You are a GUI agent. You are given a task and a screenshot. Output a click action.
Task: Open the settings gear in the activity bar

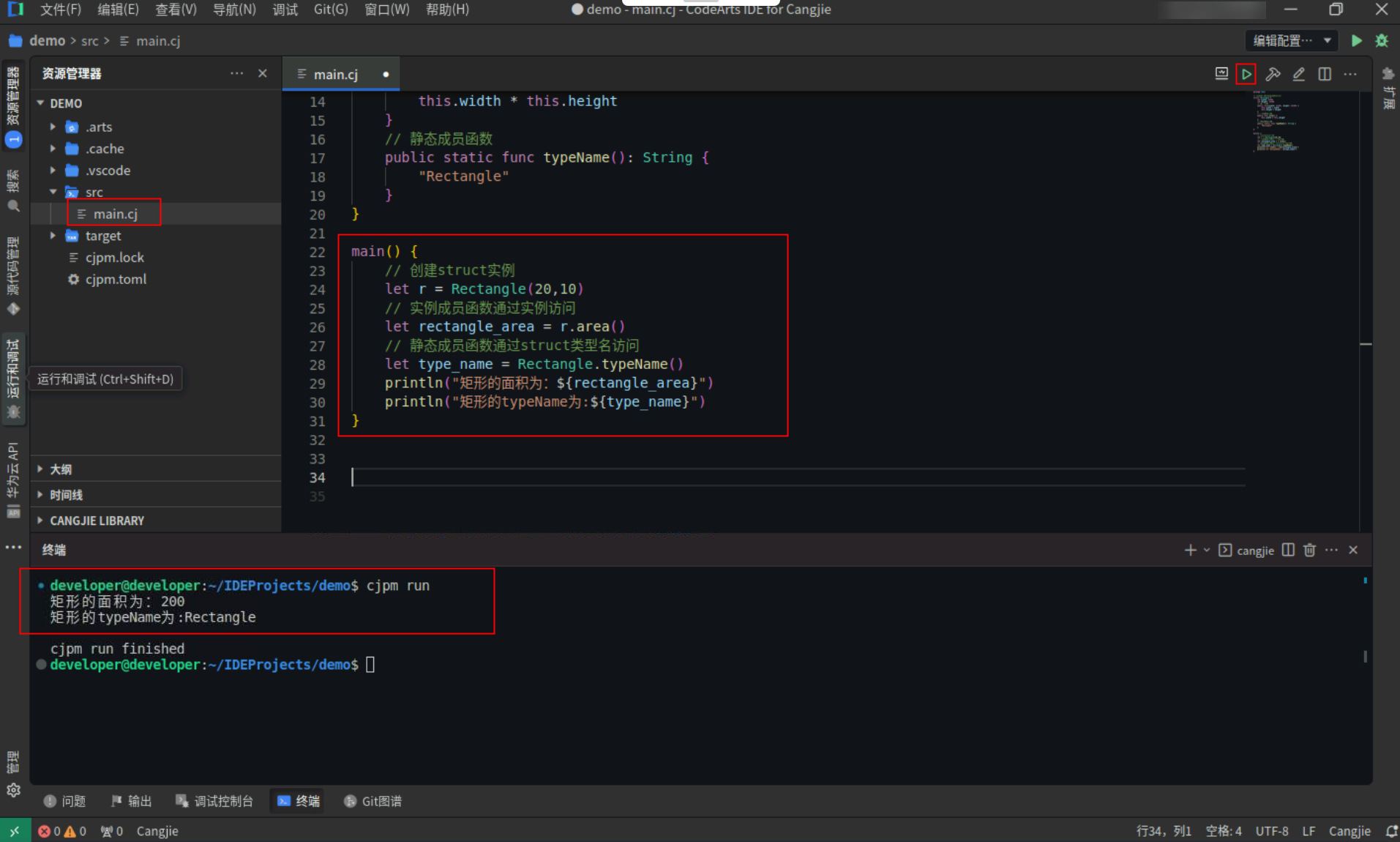13,790
